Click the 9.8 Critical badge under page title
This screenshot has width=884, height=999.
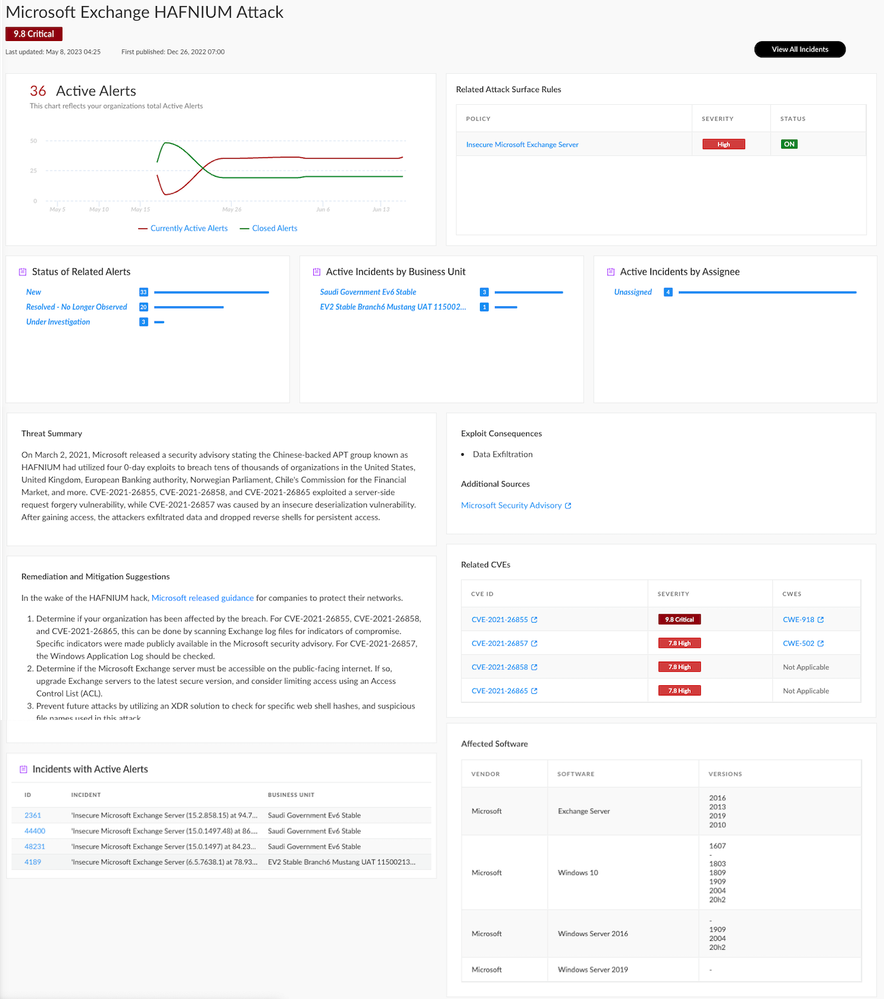point(34,34)
